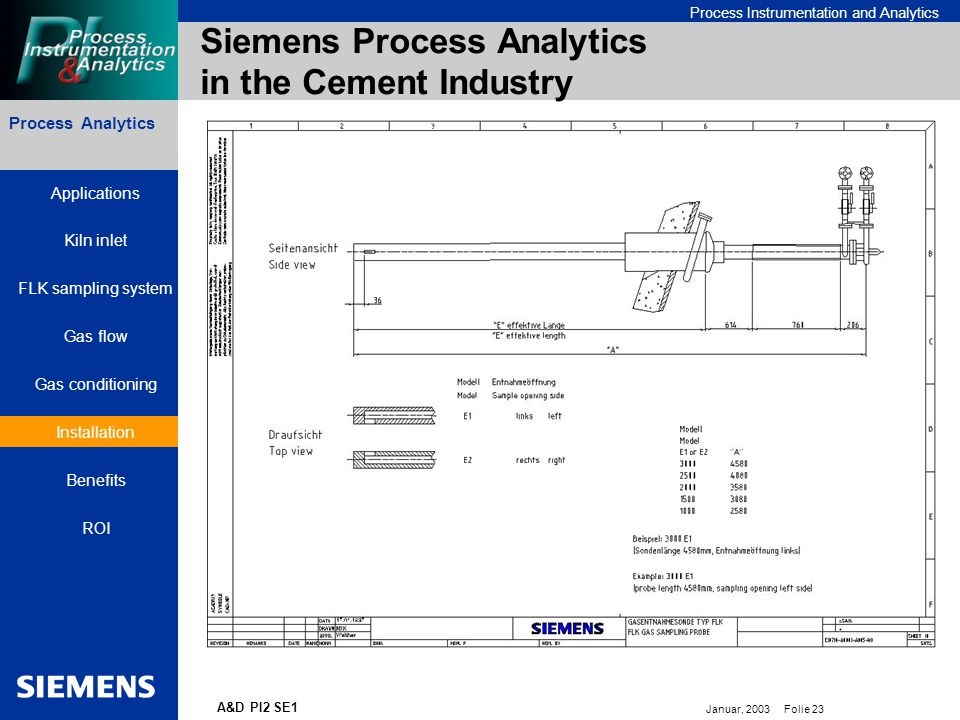The height and width of the screenshot is (720, 960).
Task: Click 'FLK GAS SAMPLING PROBE' title block text
Action: 669,632
